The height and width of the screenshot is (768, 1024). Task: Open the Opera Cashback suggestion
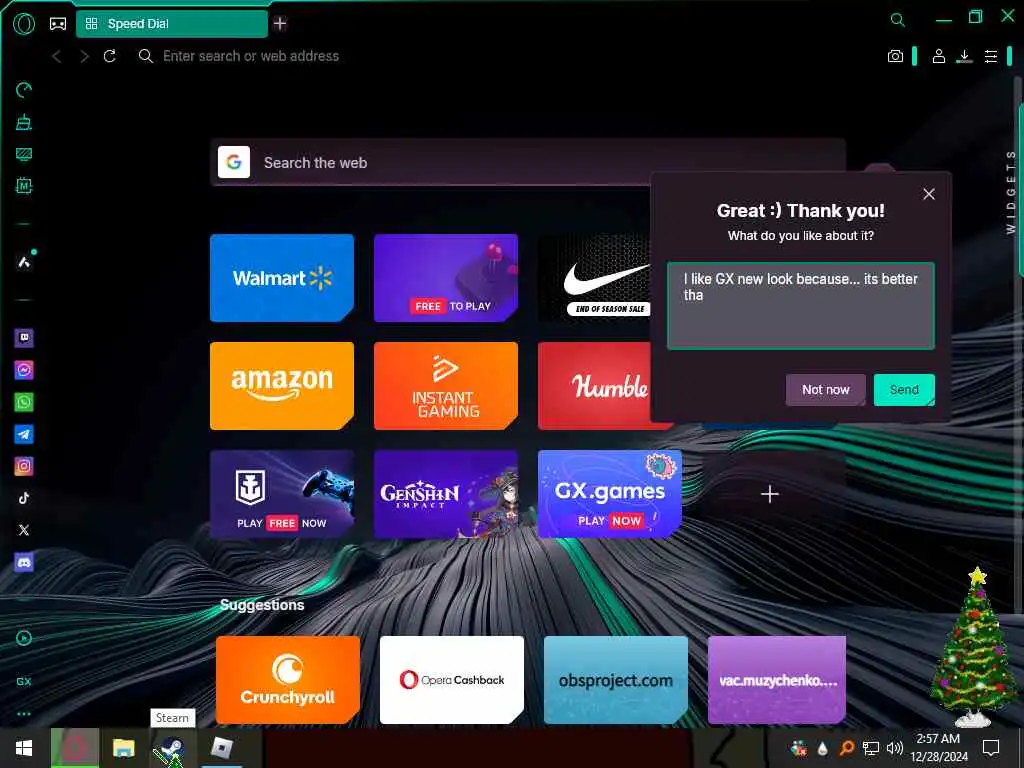(x=452, y=680)
